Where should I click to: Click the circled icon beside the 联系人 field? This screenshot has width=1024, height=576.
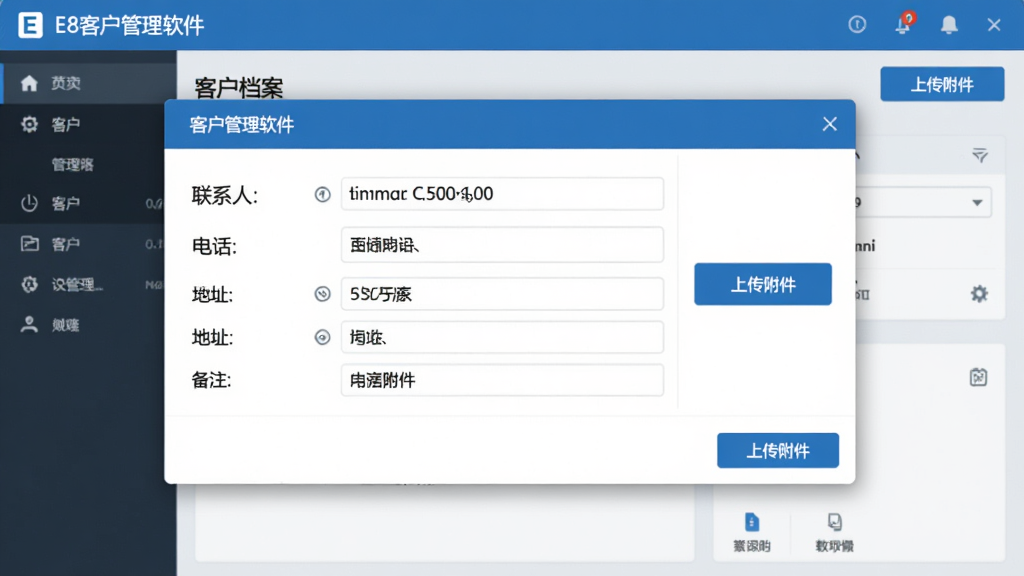(x=323, y=194)
